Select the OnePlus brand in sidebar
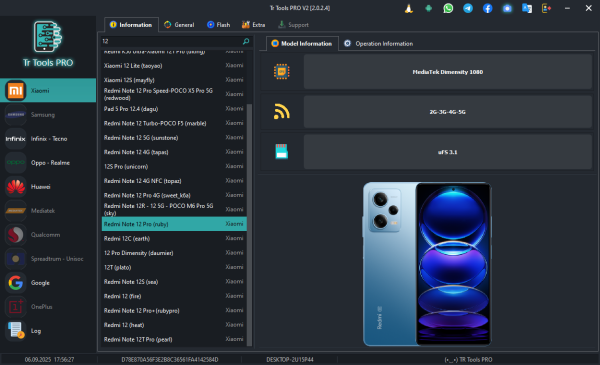Viewport: 600px width, 365px height. pos(48,306)
